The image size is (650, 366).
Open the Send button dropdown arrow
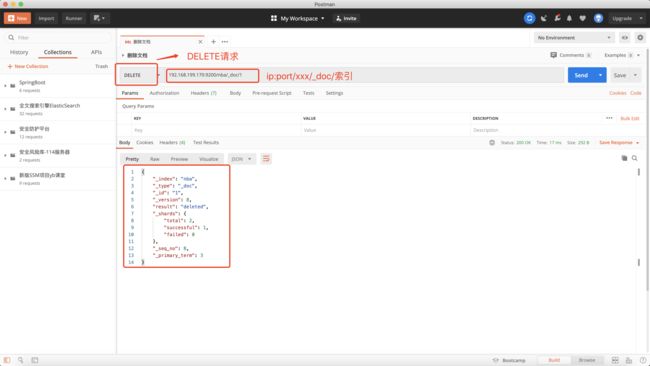point(600,75)
